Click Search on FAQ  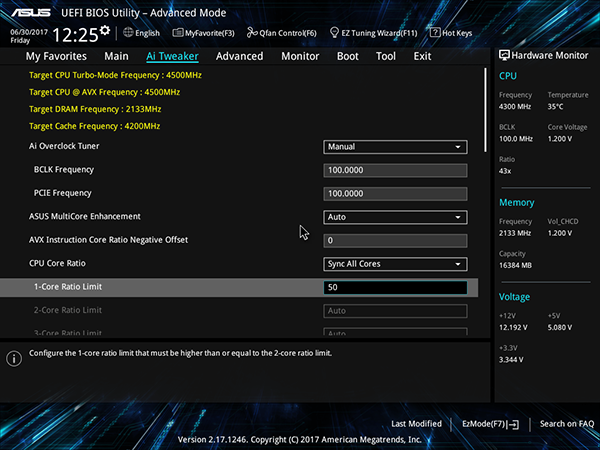(x=567, y=424)
